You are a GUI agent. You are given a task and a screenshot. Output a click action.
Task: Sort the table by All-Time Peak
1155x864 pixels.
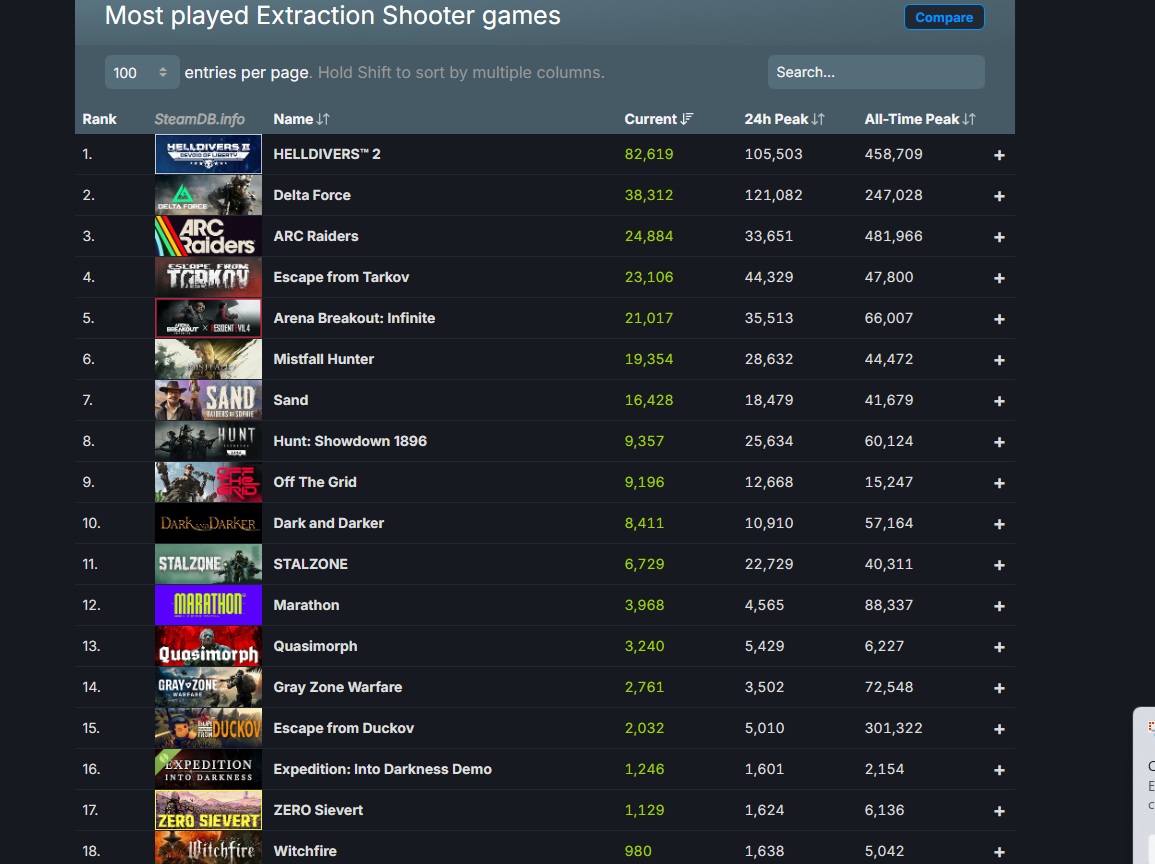click(919, 119)
